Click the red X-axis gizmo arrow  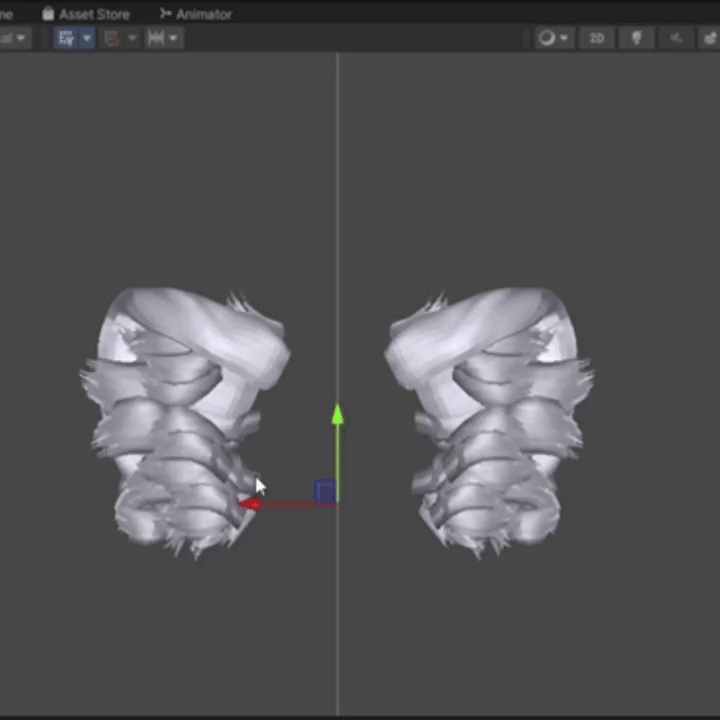(x=250, y=504)
